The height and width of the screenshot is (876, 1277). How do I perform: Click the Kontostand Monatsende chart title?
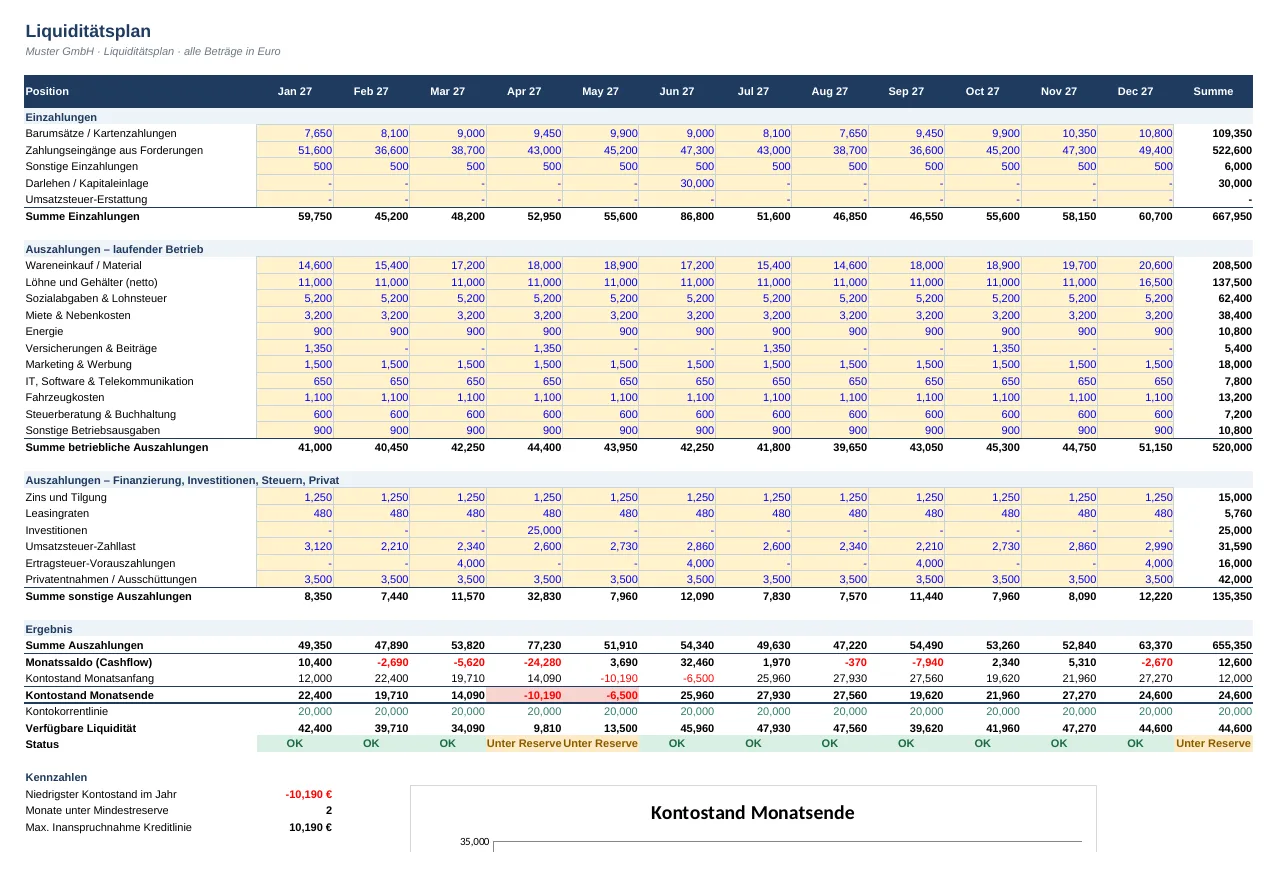pyautogui.click(x=752, y=812)
